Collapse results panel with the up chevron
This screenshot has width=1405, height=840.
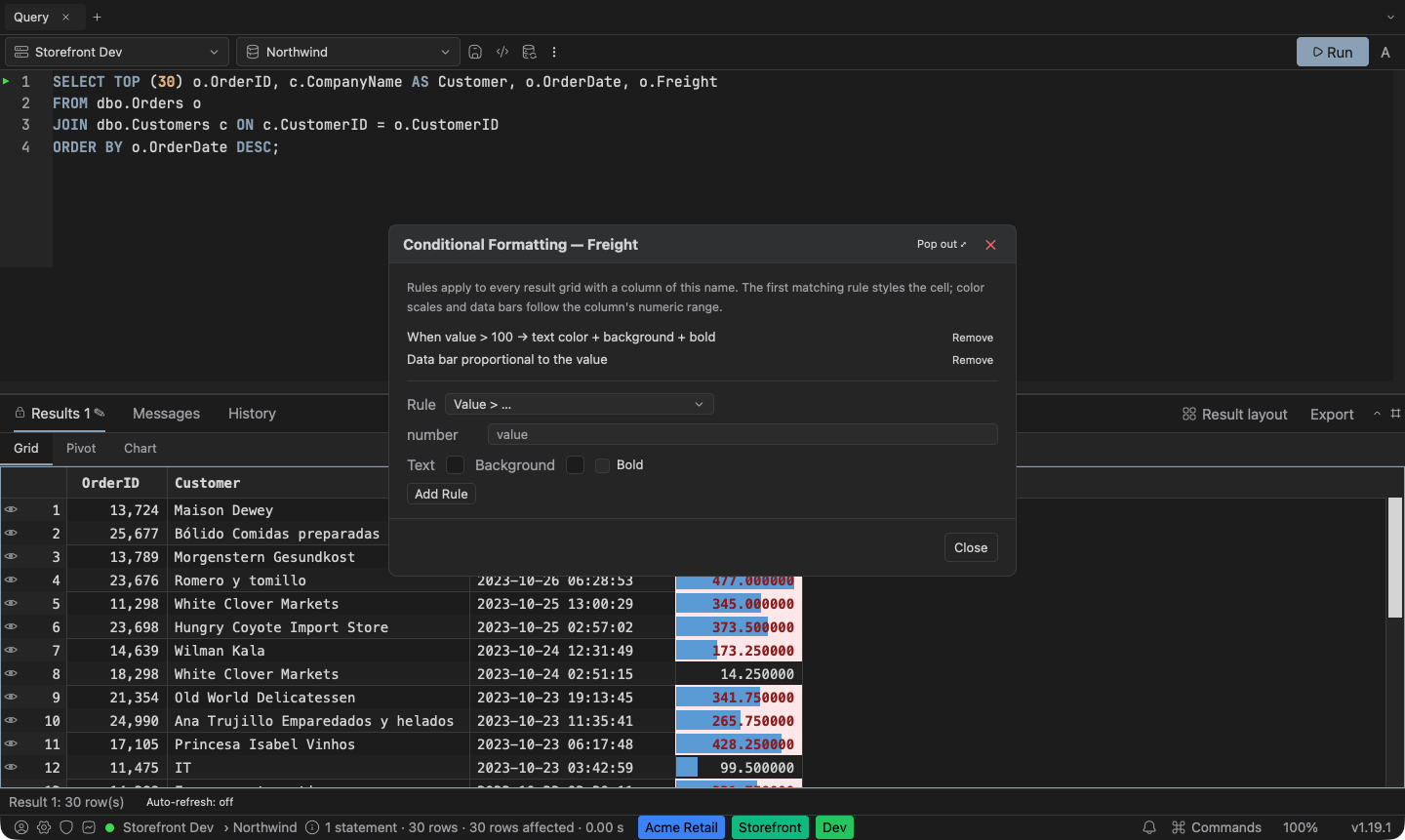(x=1377, y=414)
